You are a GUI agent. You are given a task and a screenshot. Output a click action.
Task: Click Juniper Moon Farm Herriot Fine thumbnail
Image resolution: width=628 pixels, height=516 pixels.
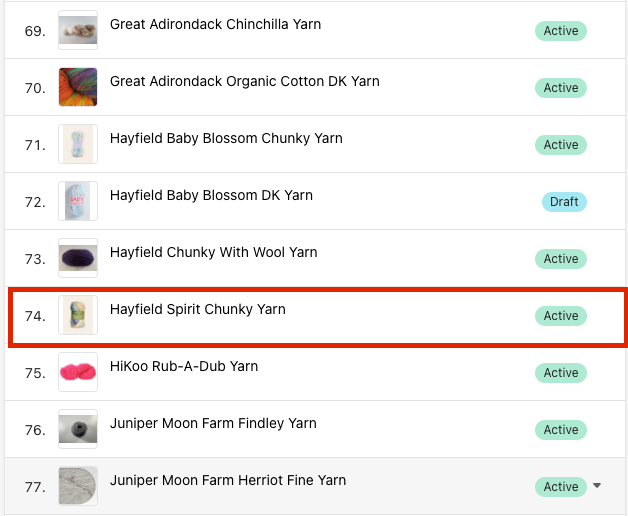pos(78,487)
